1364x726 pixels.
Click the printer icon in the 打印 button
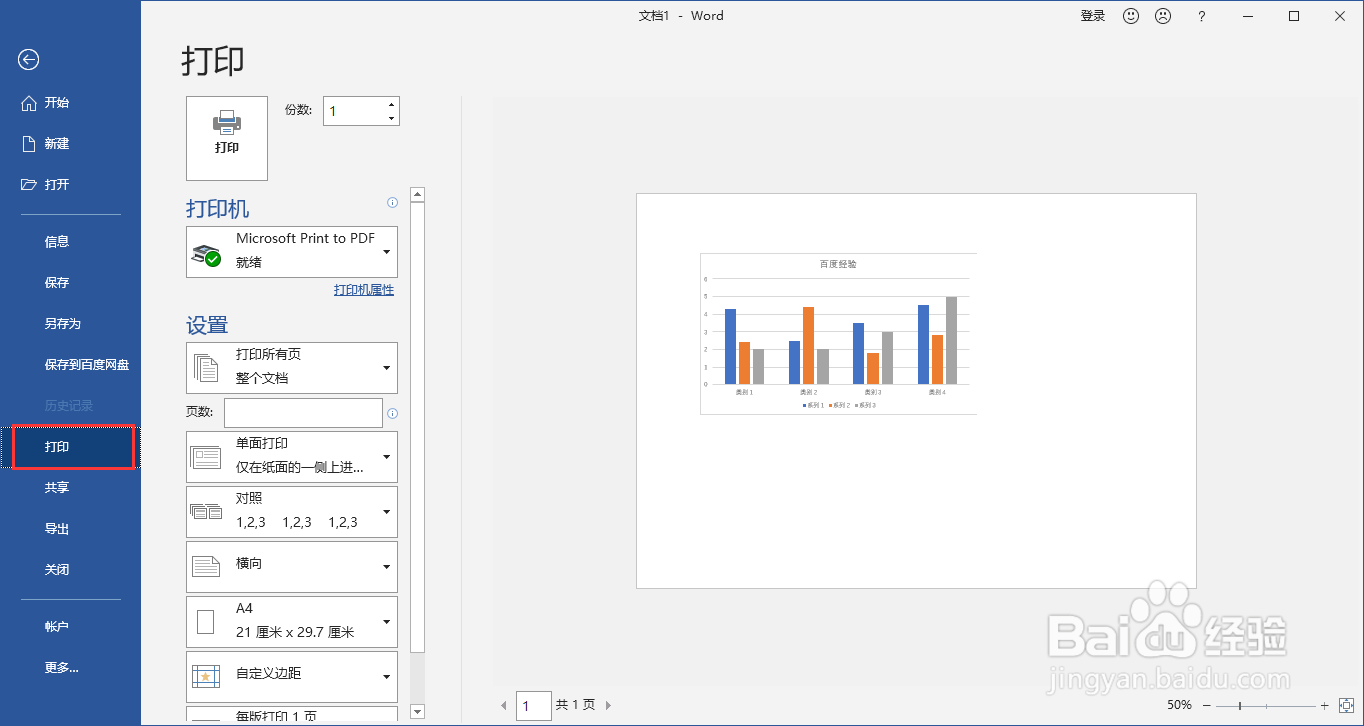227,122
